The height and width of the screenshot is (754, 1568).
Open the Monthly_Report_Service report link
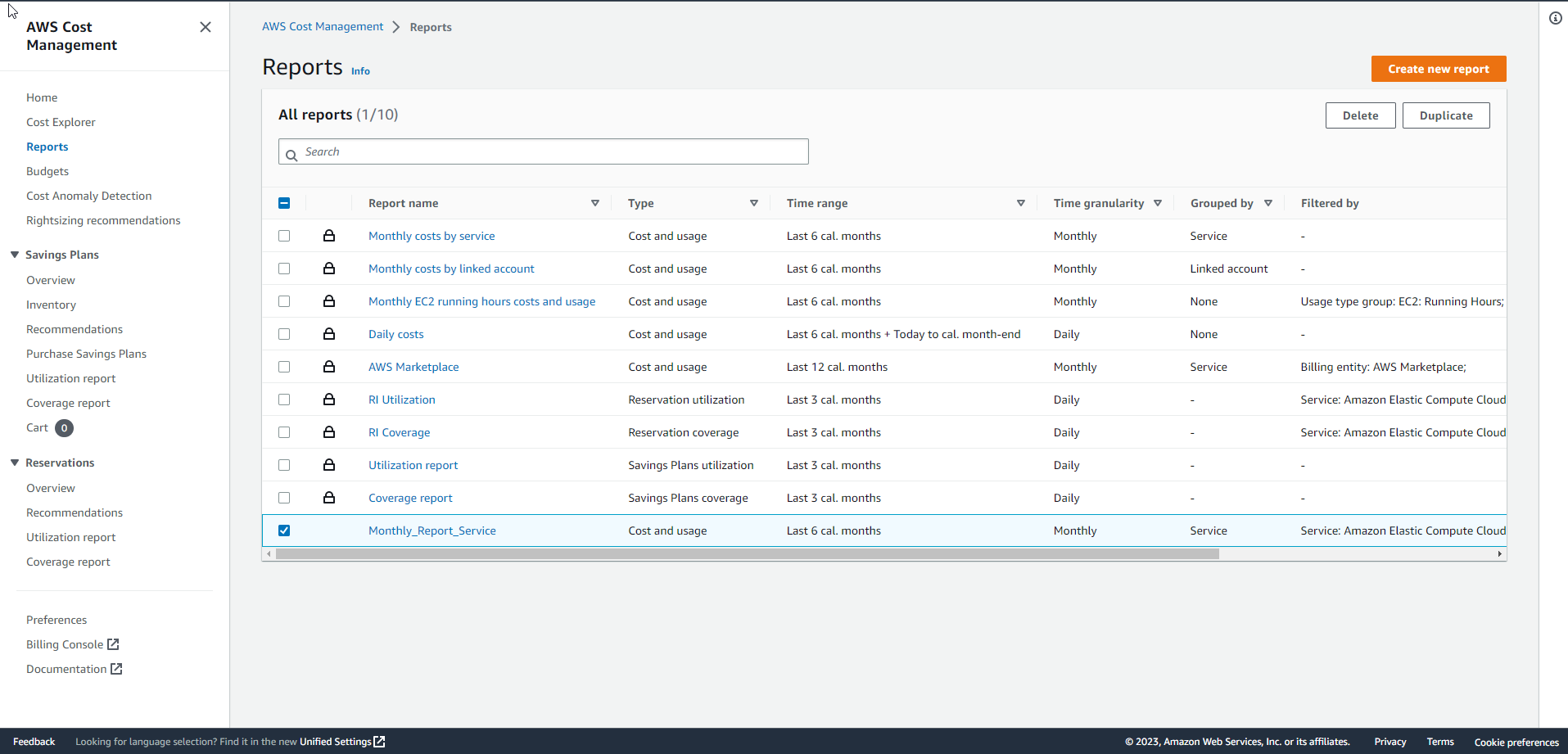pos(432,531)
